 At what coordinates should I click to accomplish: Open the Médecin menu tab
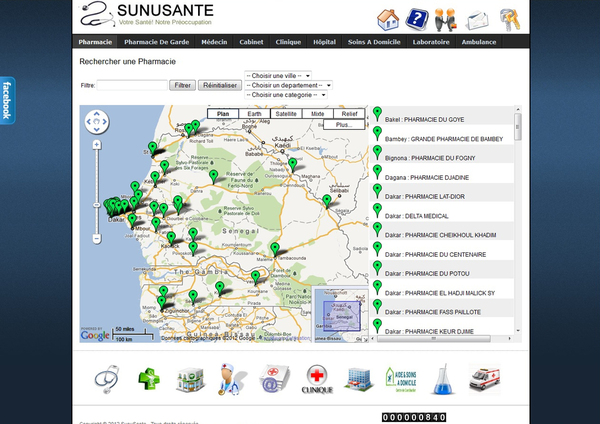(214, 42)
